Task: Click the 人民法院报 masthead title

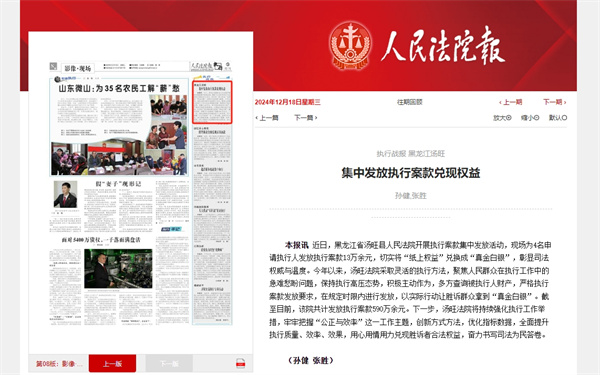Action: point(443,46)
